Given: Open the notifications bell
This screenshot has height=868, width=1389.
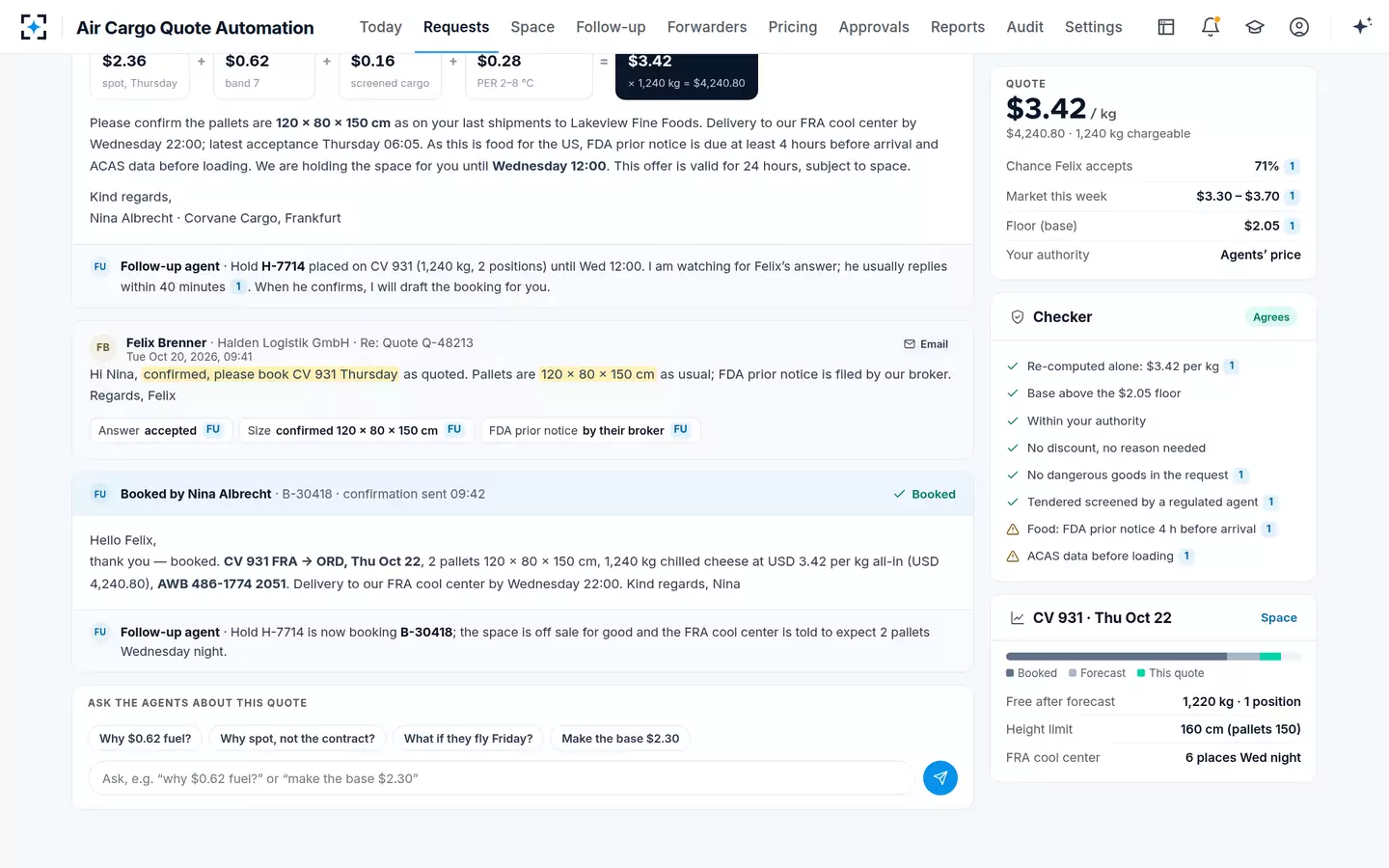Looking at the screenshot, I should [x=1211, y=27].
